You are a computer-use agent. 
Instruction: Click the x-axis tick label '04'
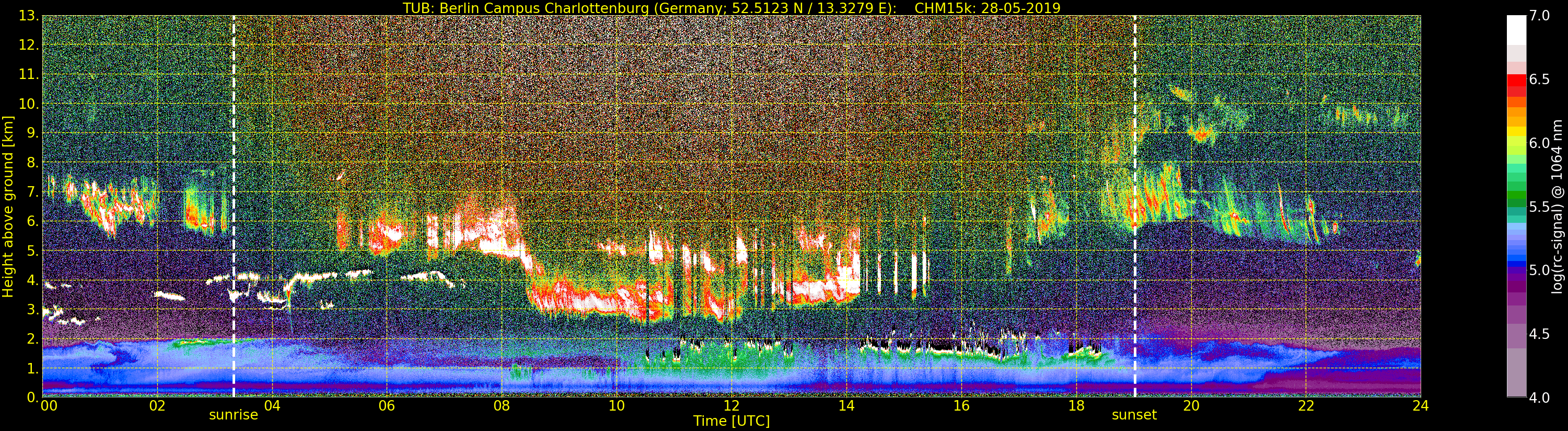click(272, 406)
